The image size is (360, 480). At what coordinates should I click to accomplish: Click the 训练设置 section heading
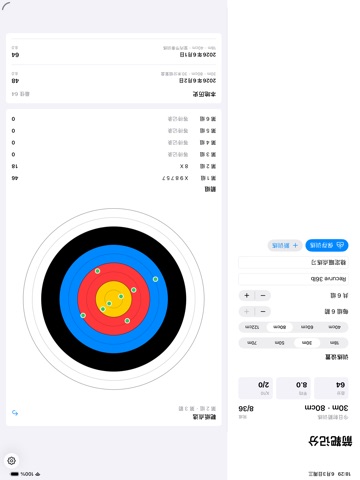337,357
